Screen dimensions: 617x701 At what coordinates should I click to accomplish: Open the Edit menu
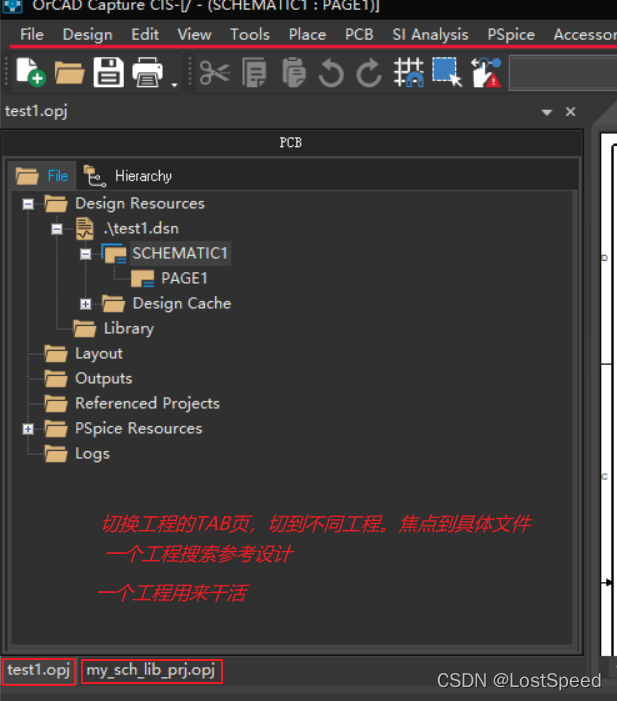point(145,34)
